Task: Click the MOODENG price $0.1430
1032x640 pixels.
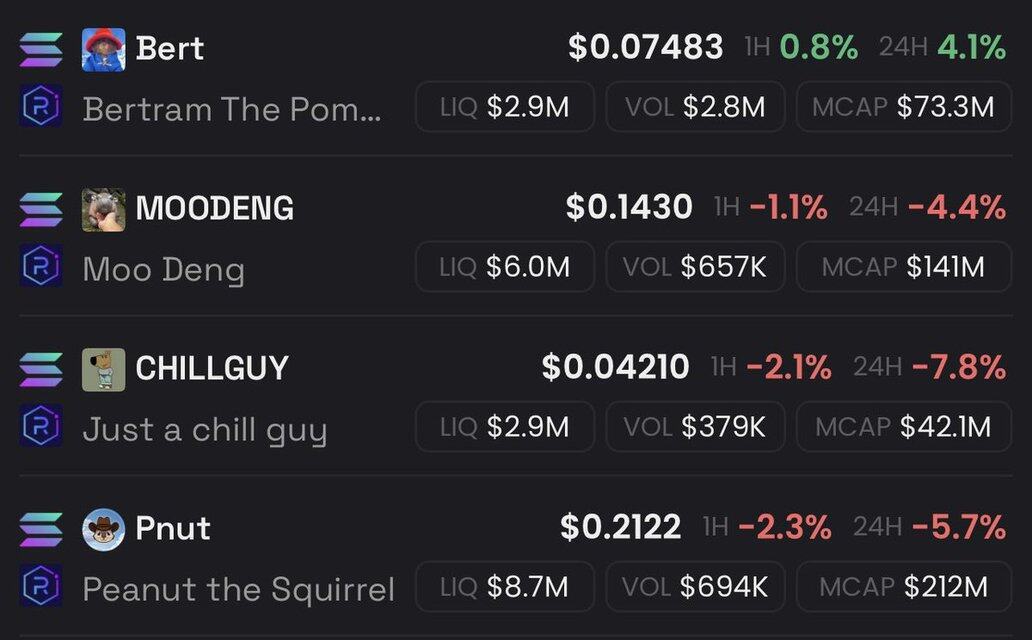Action: (x=629, y=207)
